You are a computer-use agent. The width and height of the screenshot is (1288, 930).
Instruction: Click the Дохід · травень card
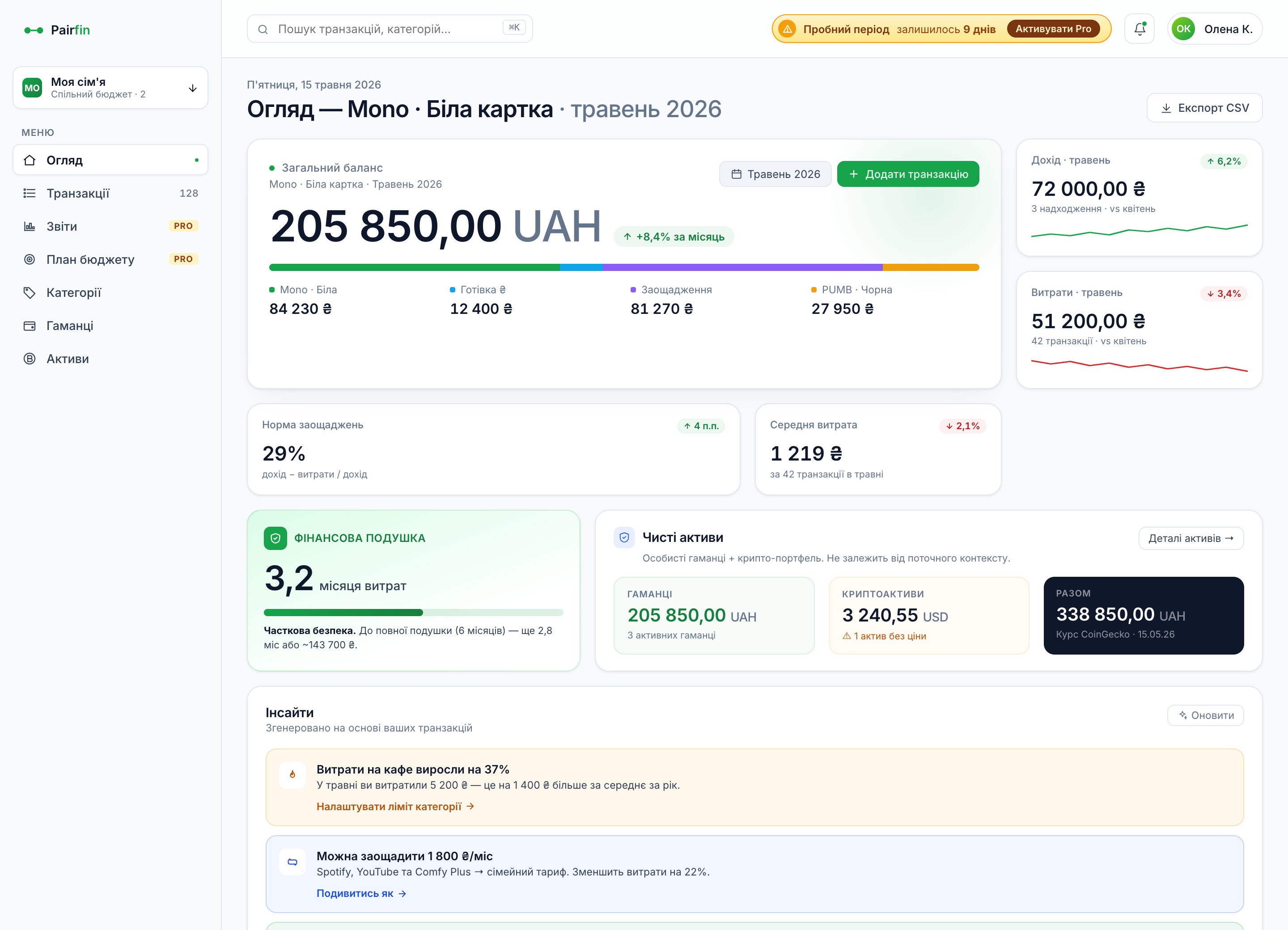pos(1139,198)
